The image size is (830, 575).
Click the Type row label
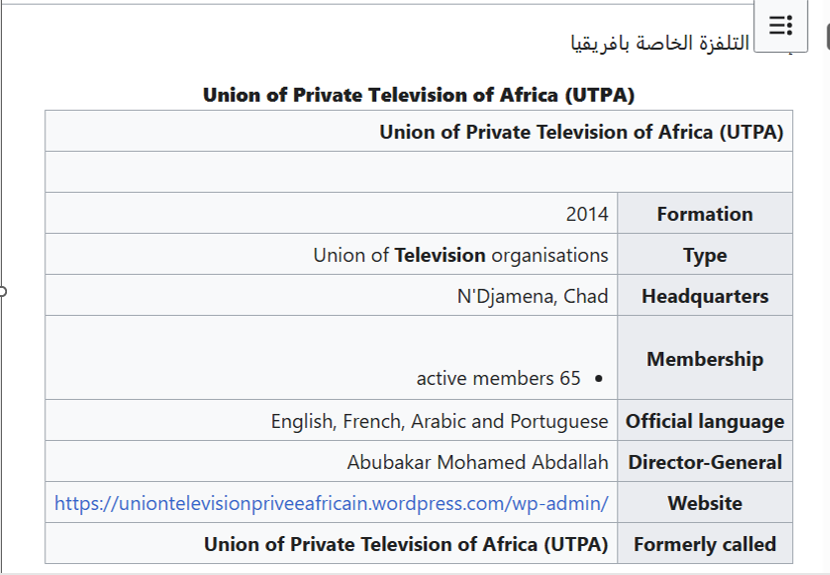[x=704, y=255]
